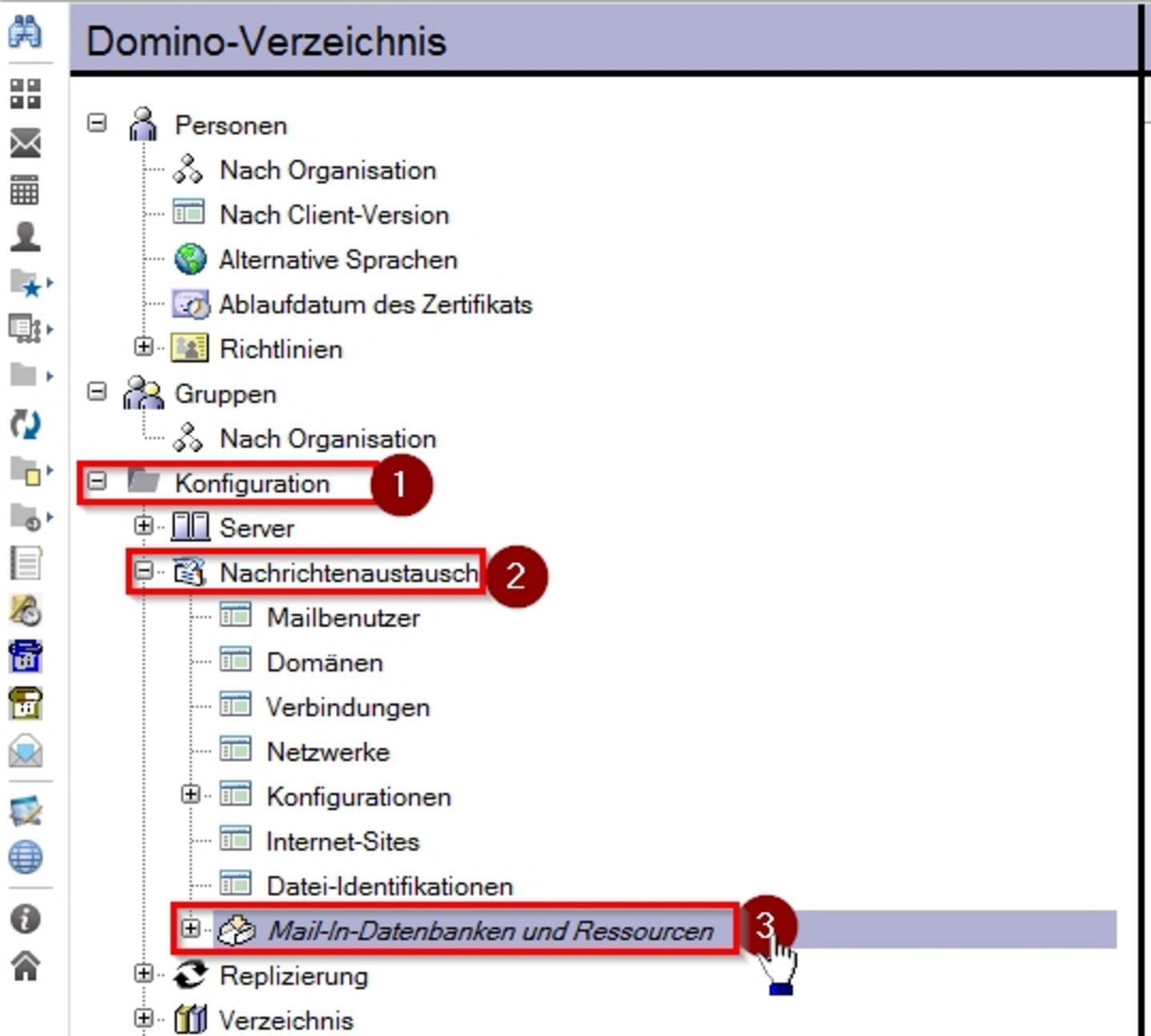Click the document window list sidebar icon
Image resolution: width=1151 pixels, height=1036 pixels.
point(25,329)
